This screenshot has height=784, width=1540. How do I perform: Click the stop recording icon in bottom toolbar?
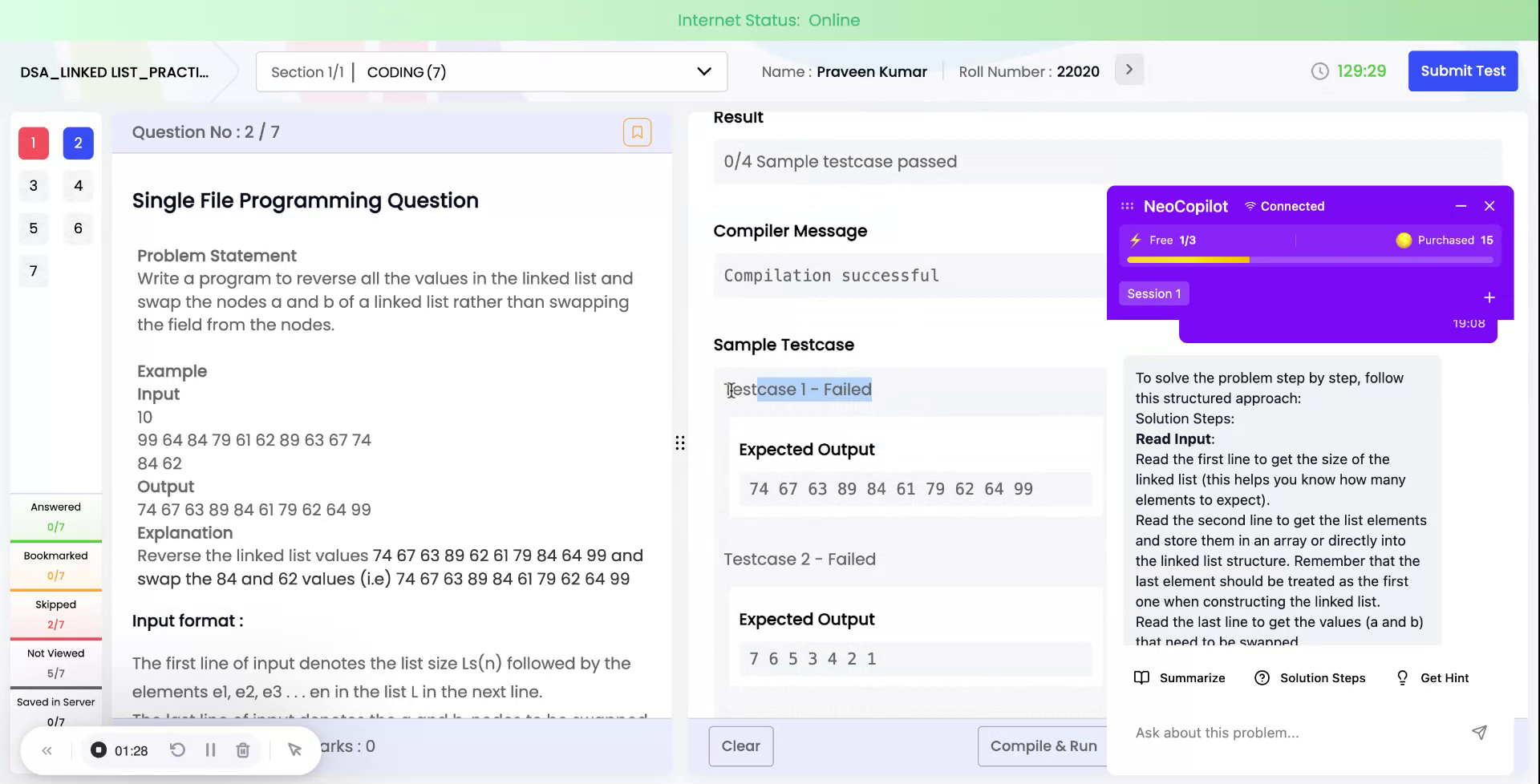click(x=98, y=750)
